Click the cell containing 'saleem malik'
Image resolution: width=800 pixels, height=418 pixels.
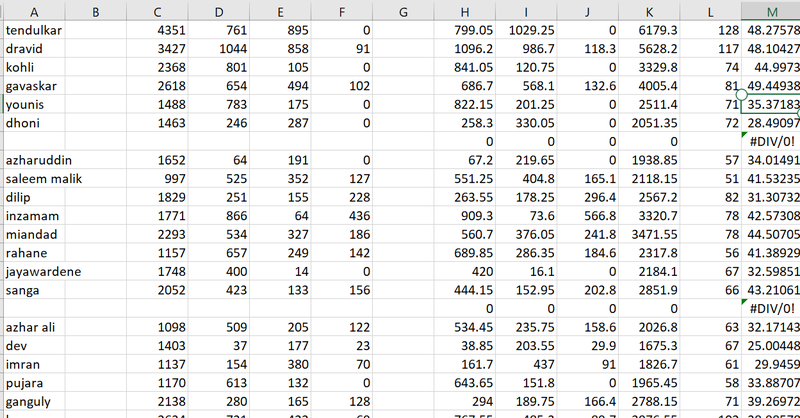click(x=34, y=179)
